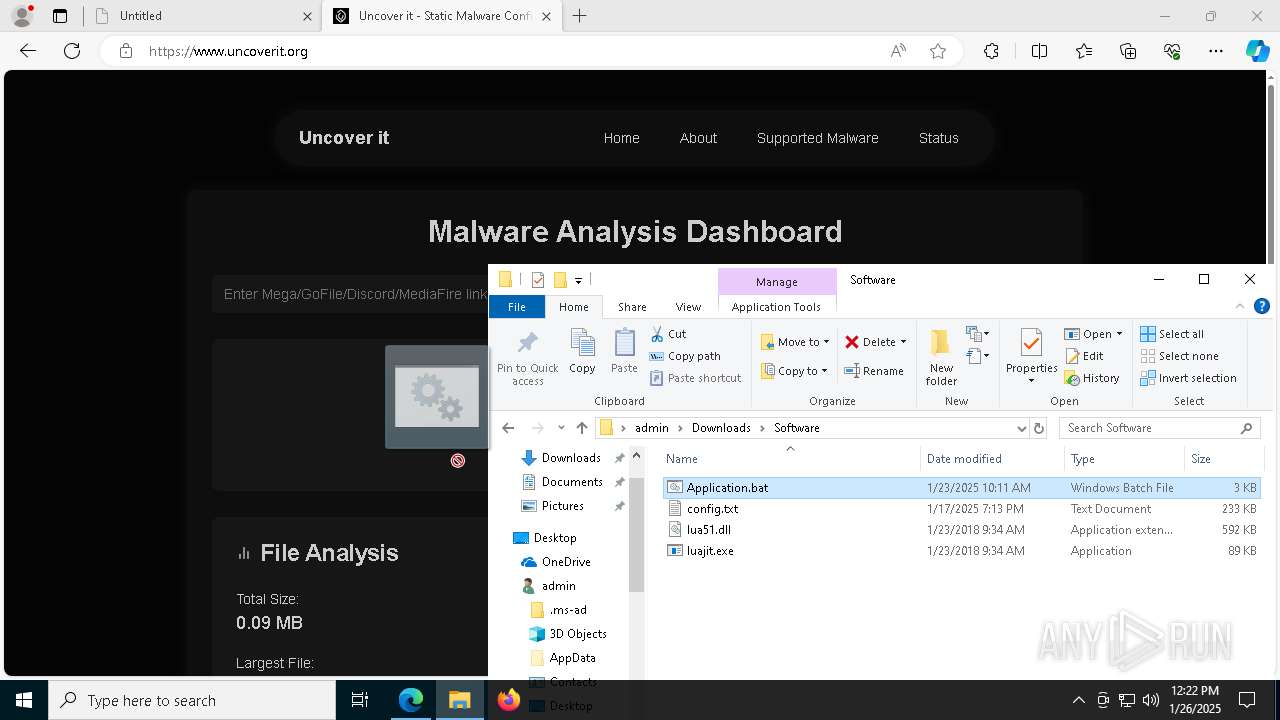Select the lua51.dll file
1280x720 pixels.
(x=708, y=530)
